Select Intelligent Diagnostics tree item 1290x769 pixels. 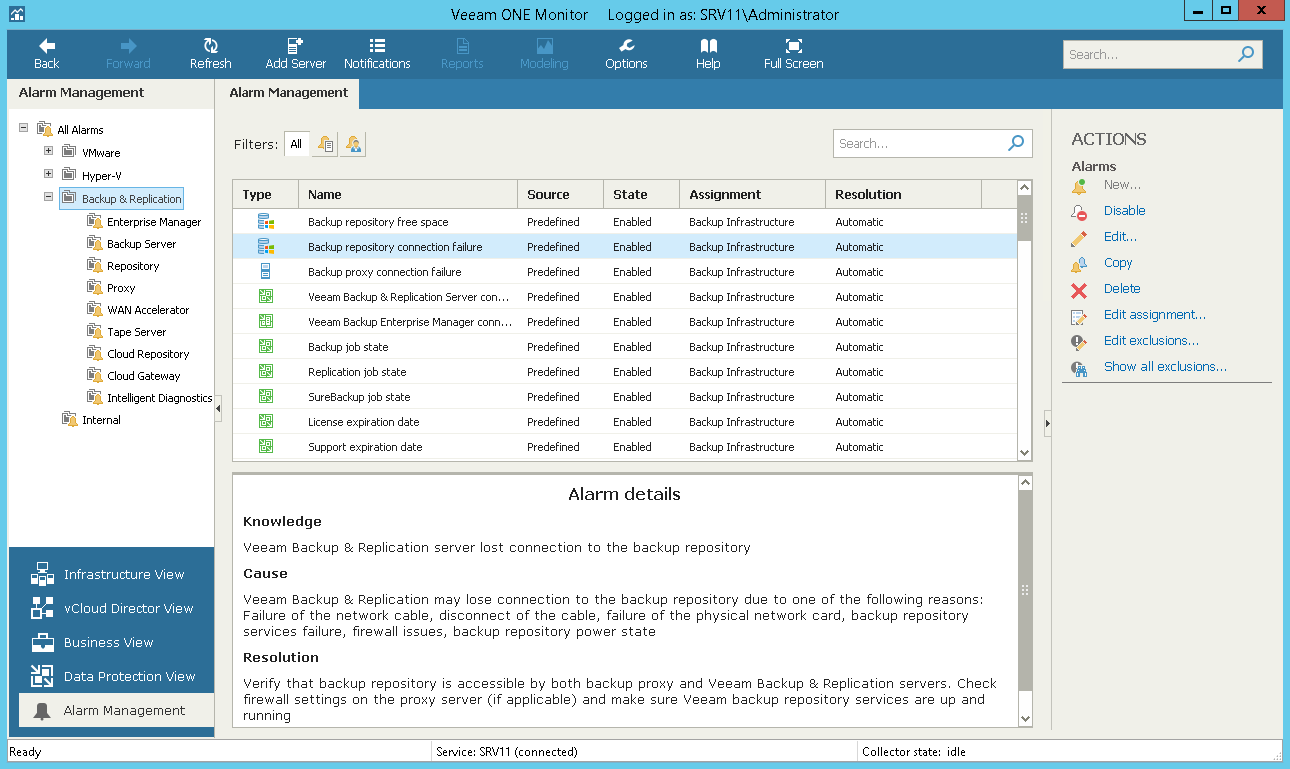click(159, 398)
